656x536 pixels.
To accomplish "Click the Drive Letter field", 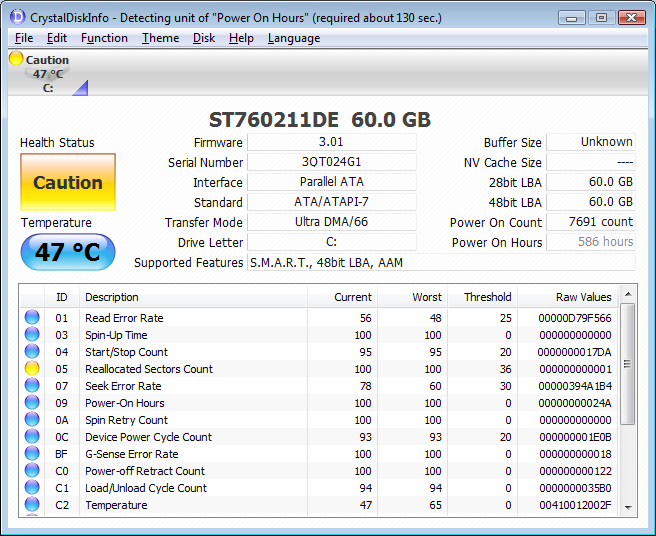I will click(x=331, y=242).
